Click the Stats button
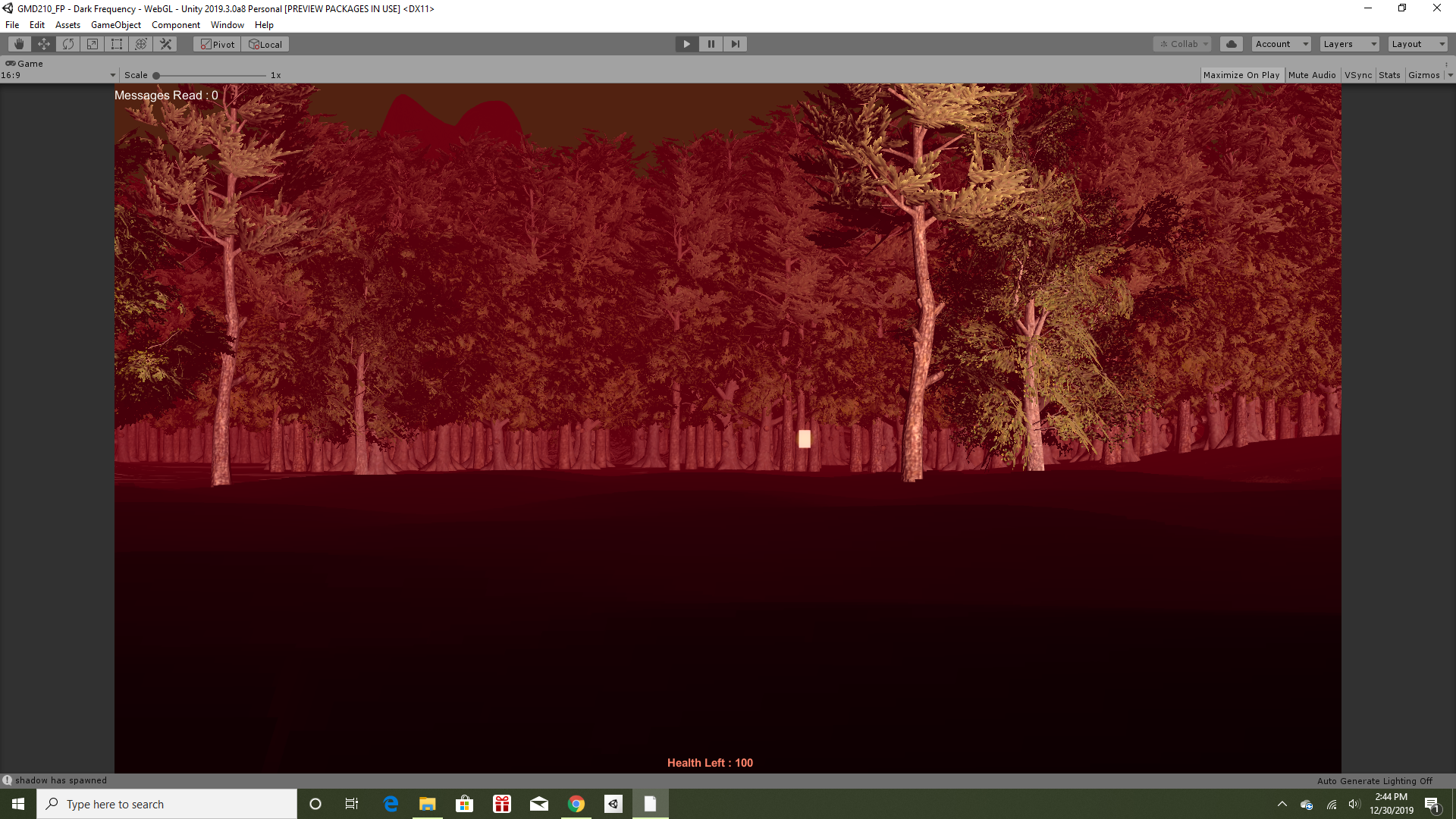 click(1389, 75)
